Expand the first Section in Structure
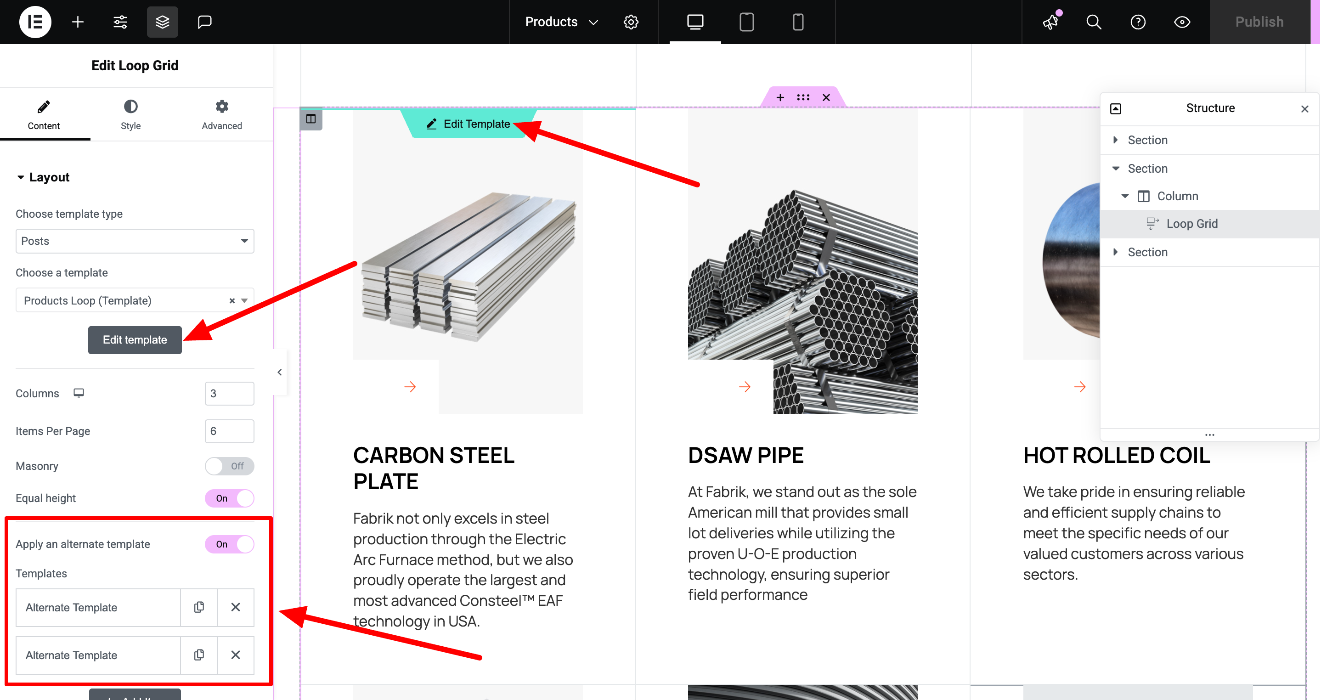Screen dimensions: 1320x700 pyautogui.click(x=1116, y=140)
